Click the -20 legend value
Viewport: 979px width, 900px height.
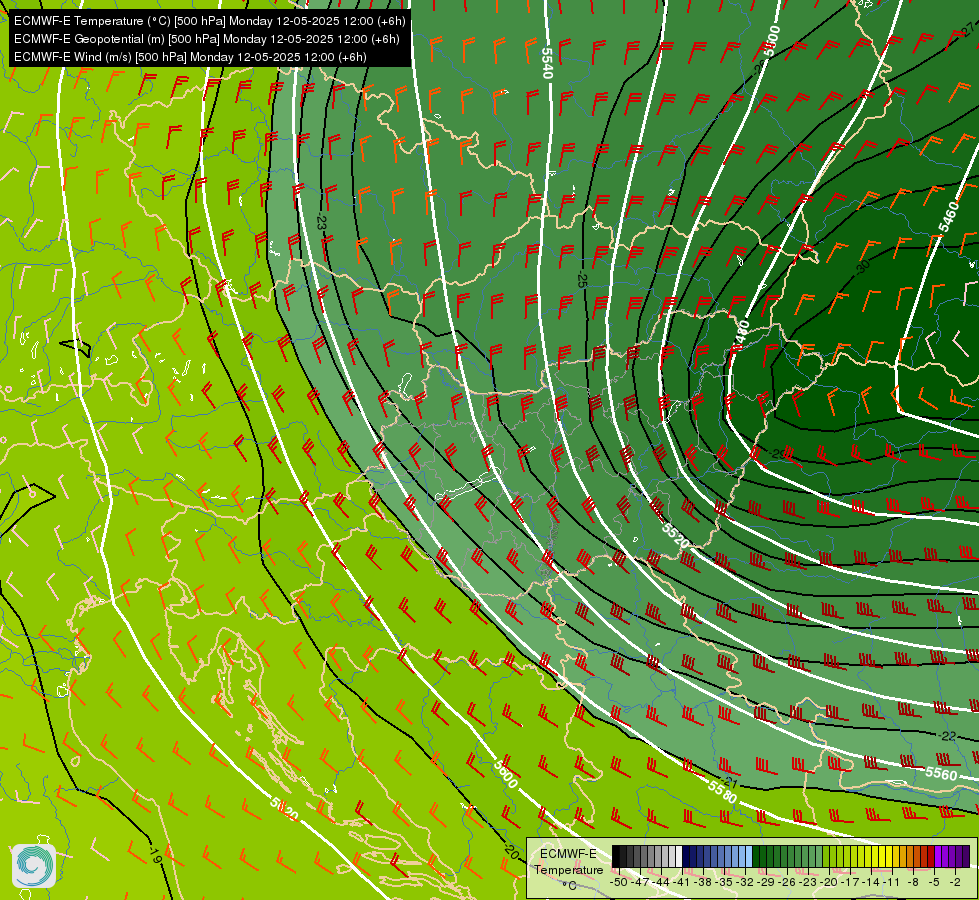click(829, 882)
